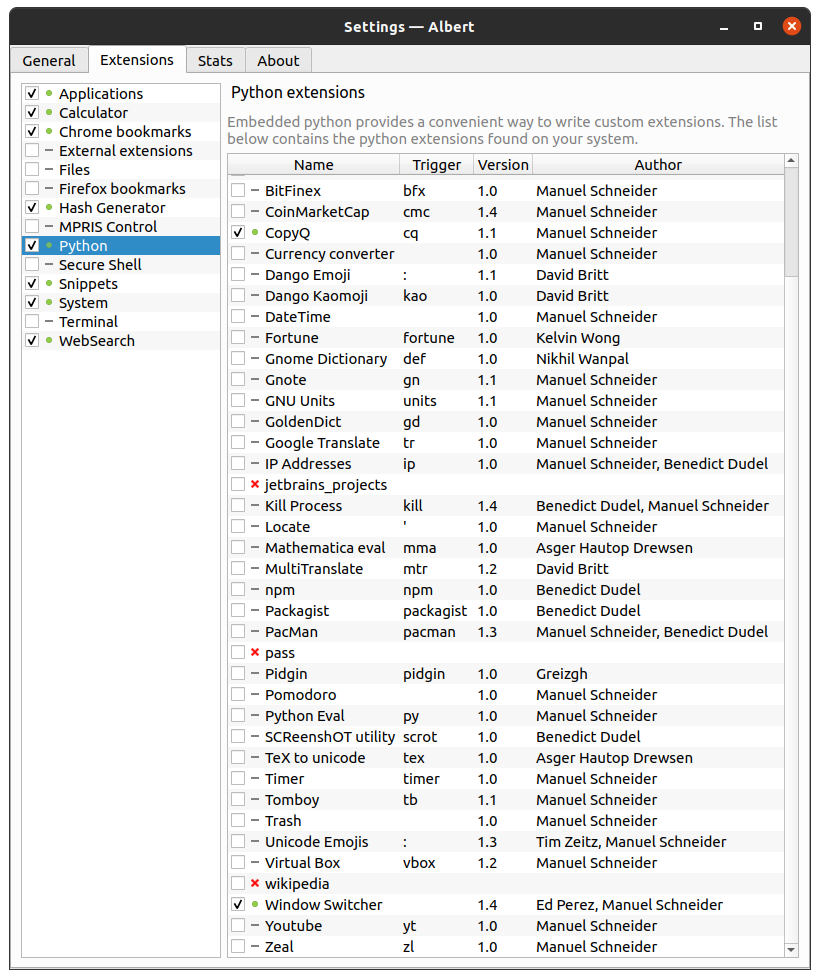Enable the Firefox bookmarks checkbox

(32, 189)
